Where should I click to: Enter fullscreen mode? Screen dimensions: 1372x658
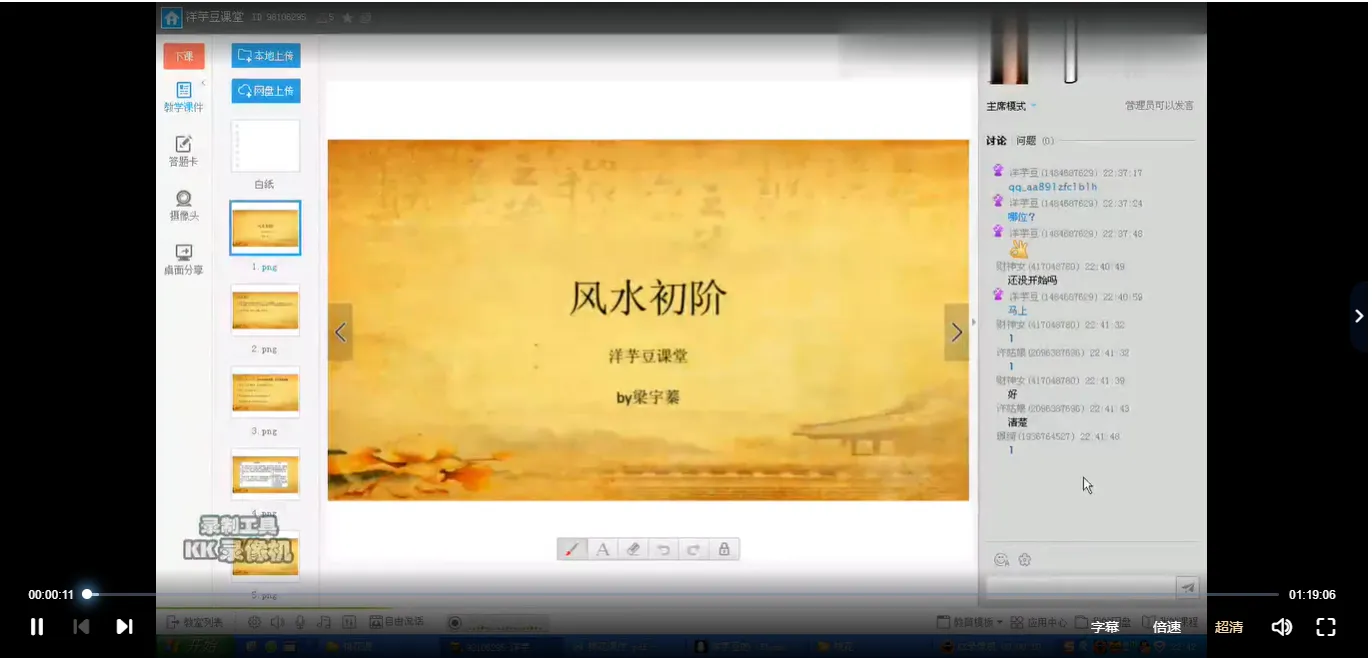(1326, 627)
